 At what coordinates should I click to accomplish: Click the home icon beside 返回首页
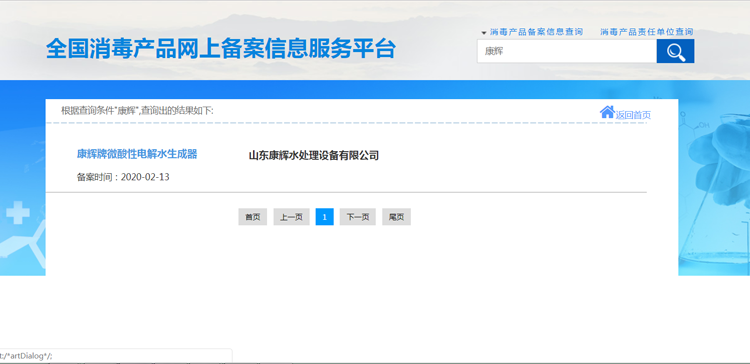click(x=607, y=112)
